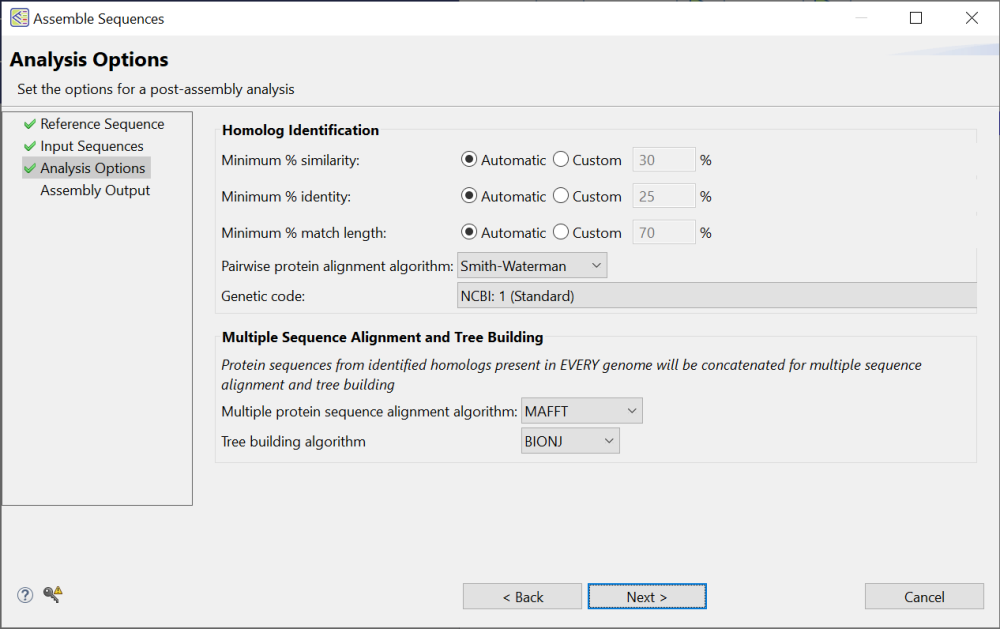Click checkmark next to Analysis Options step
The height and width of the screenshot is (629, 1000).
pyautogui.click(x=30, y=167)
